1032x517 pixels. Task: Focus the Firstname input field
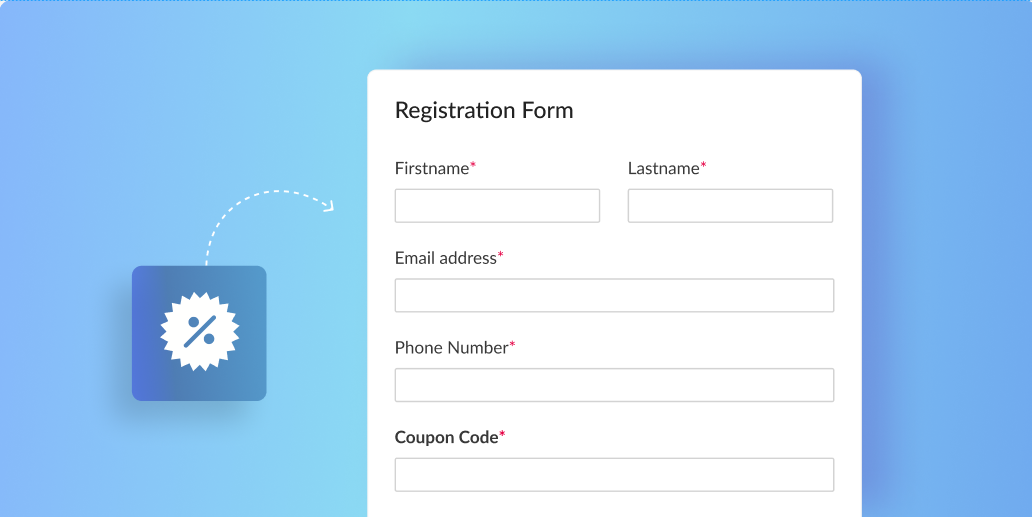497,206
